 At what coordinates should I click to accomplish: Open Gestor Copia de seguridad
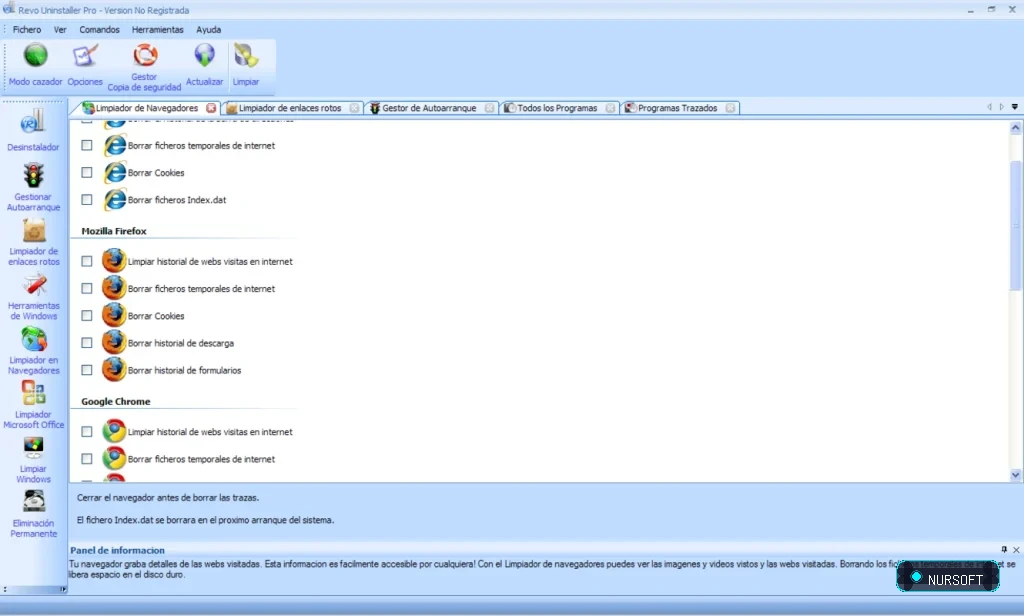point(144,67)
